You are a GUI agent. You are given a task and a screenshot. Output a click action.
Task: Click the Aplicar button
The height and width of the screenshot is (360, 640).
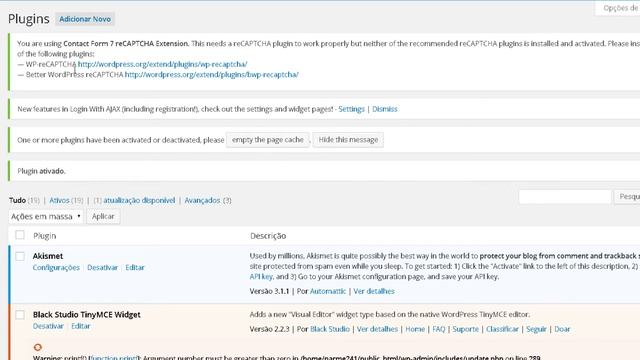click(x=103, y=216)
